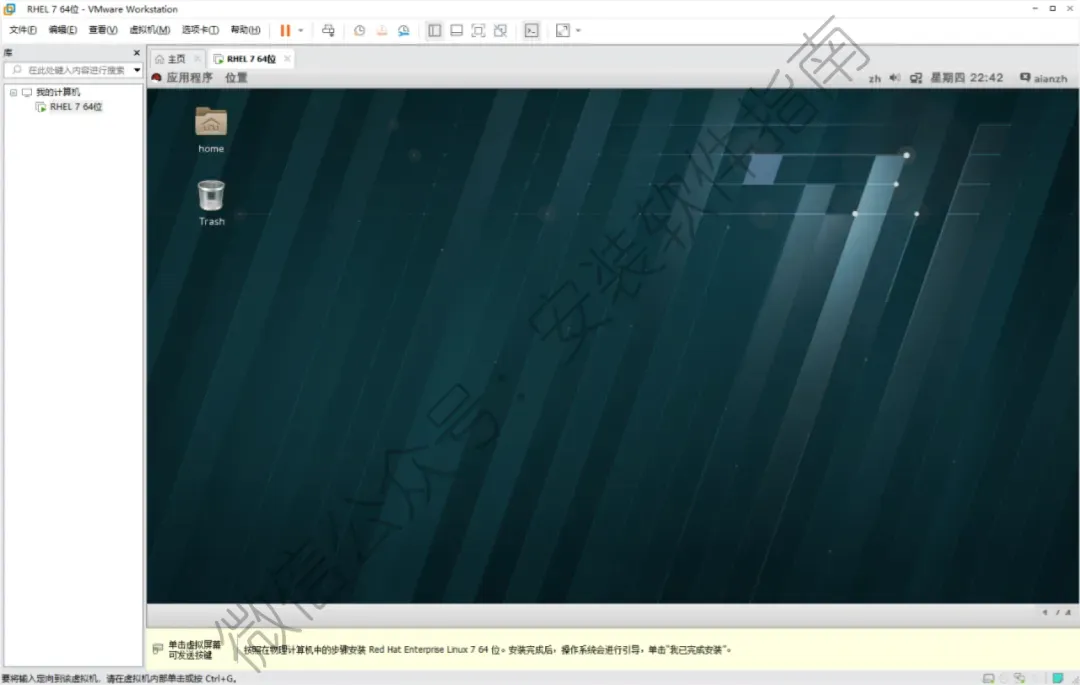The width and height of the screenshot is (1080, 685).
Task: Open the 查看(V) menu
Action: tap(103, 30)
